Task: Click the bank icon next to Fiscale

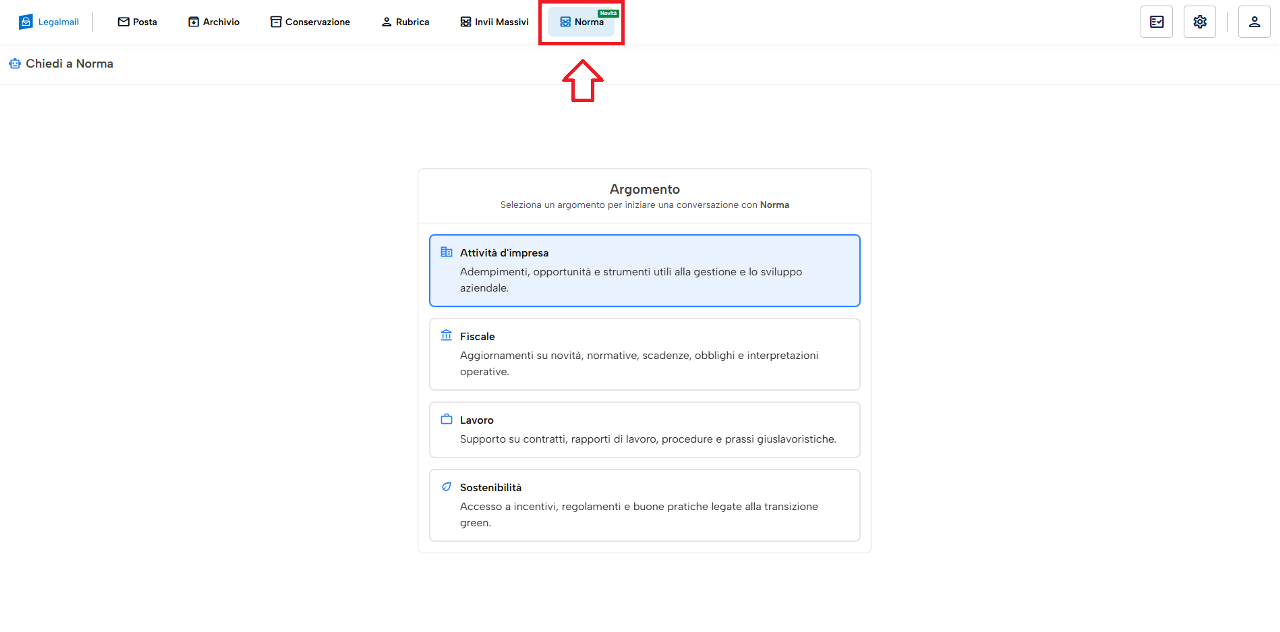Action: tap(447, 336)
